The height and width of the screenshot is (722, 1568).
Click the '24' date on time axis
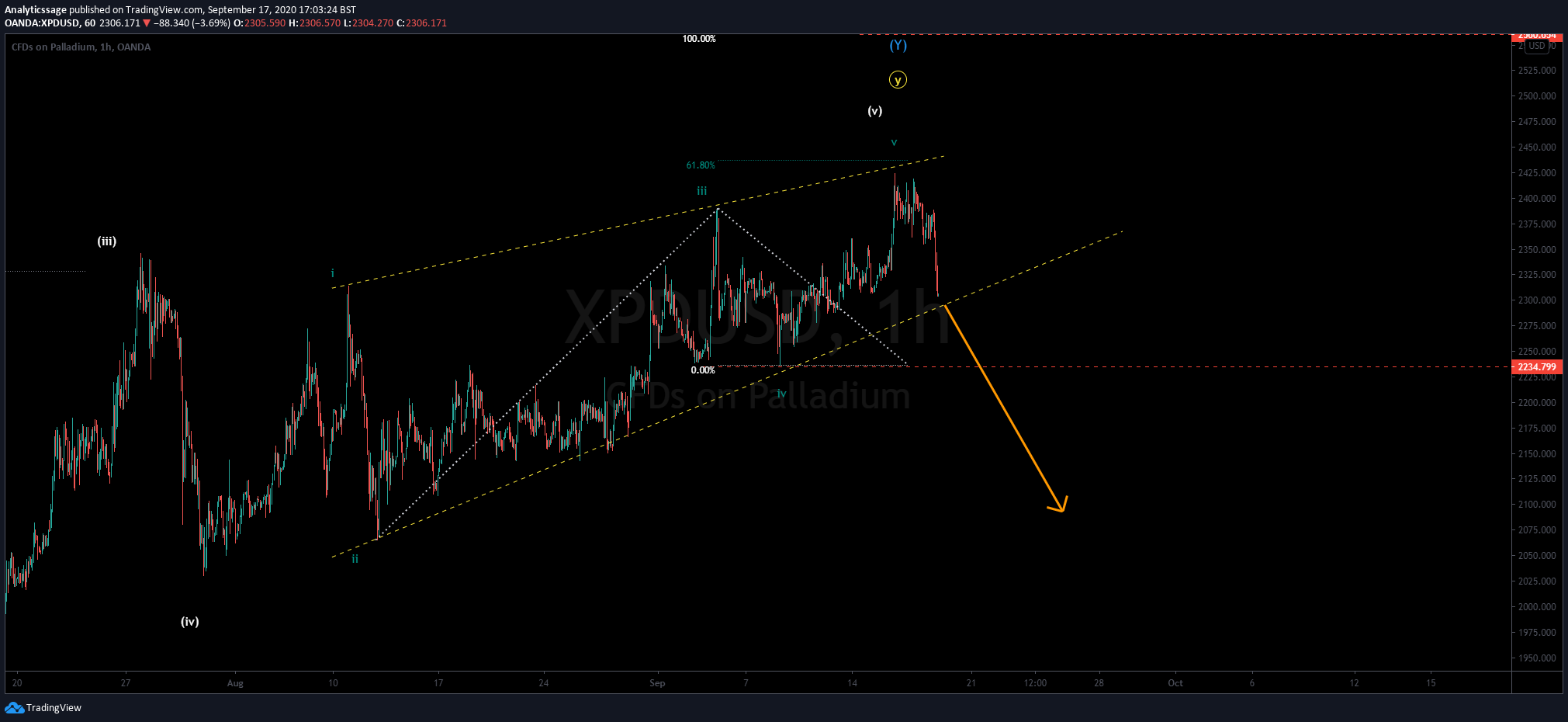544,683
